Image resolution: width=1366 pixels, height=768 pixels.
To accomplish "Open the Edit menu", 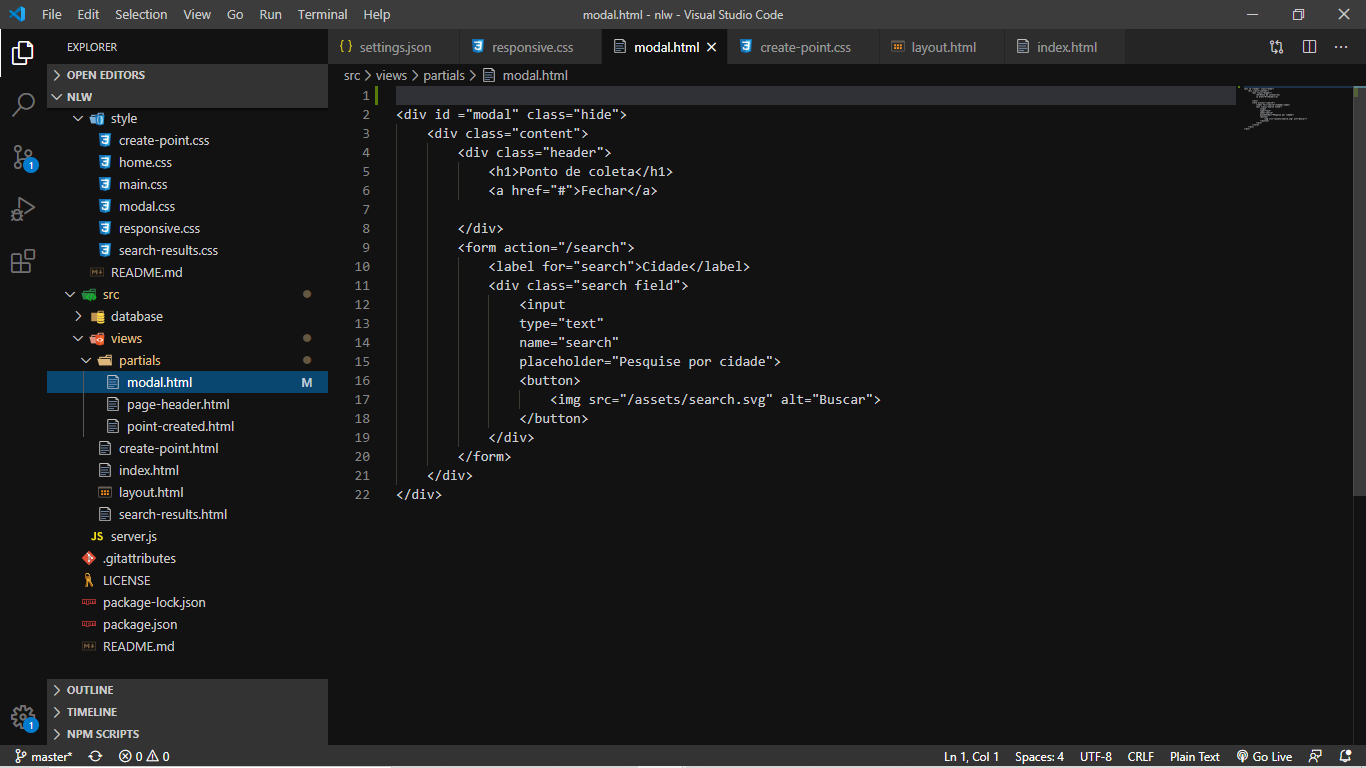I will point(88,14).
